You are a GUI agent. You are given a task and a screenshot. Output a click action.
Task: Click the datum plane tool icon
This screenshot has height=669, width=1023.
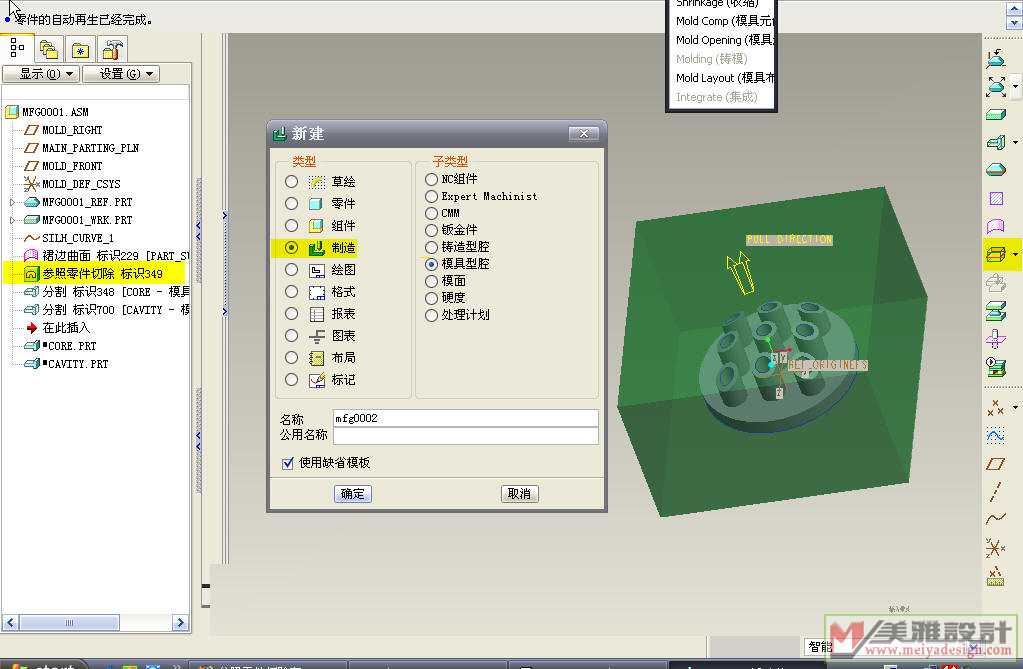tap(995, 463)
